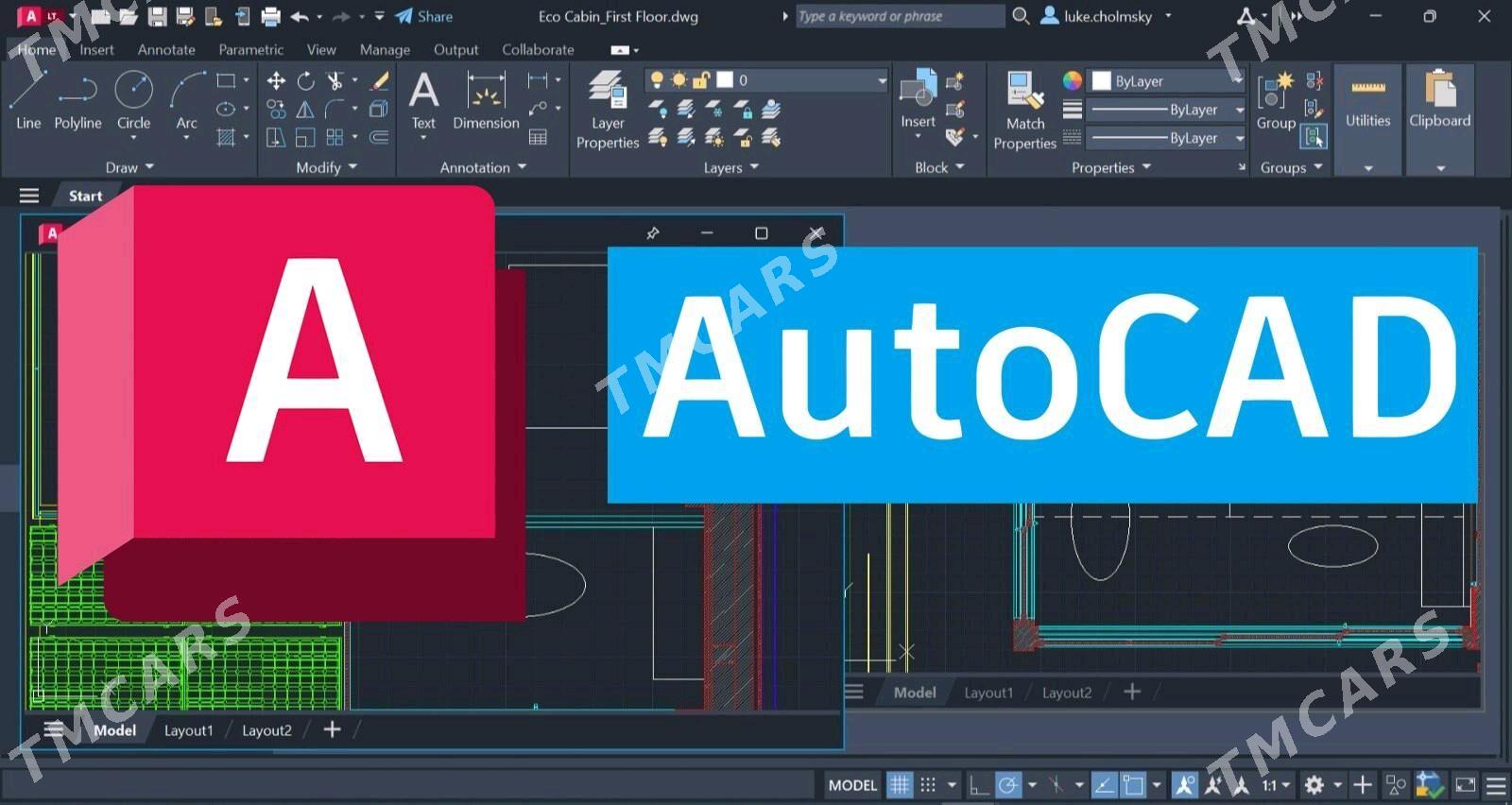Click Match Properties tool
Image resolution: width=1512 pixels, height=805 pixels.
click(1024, 110)
